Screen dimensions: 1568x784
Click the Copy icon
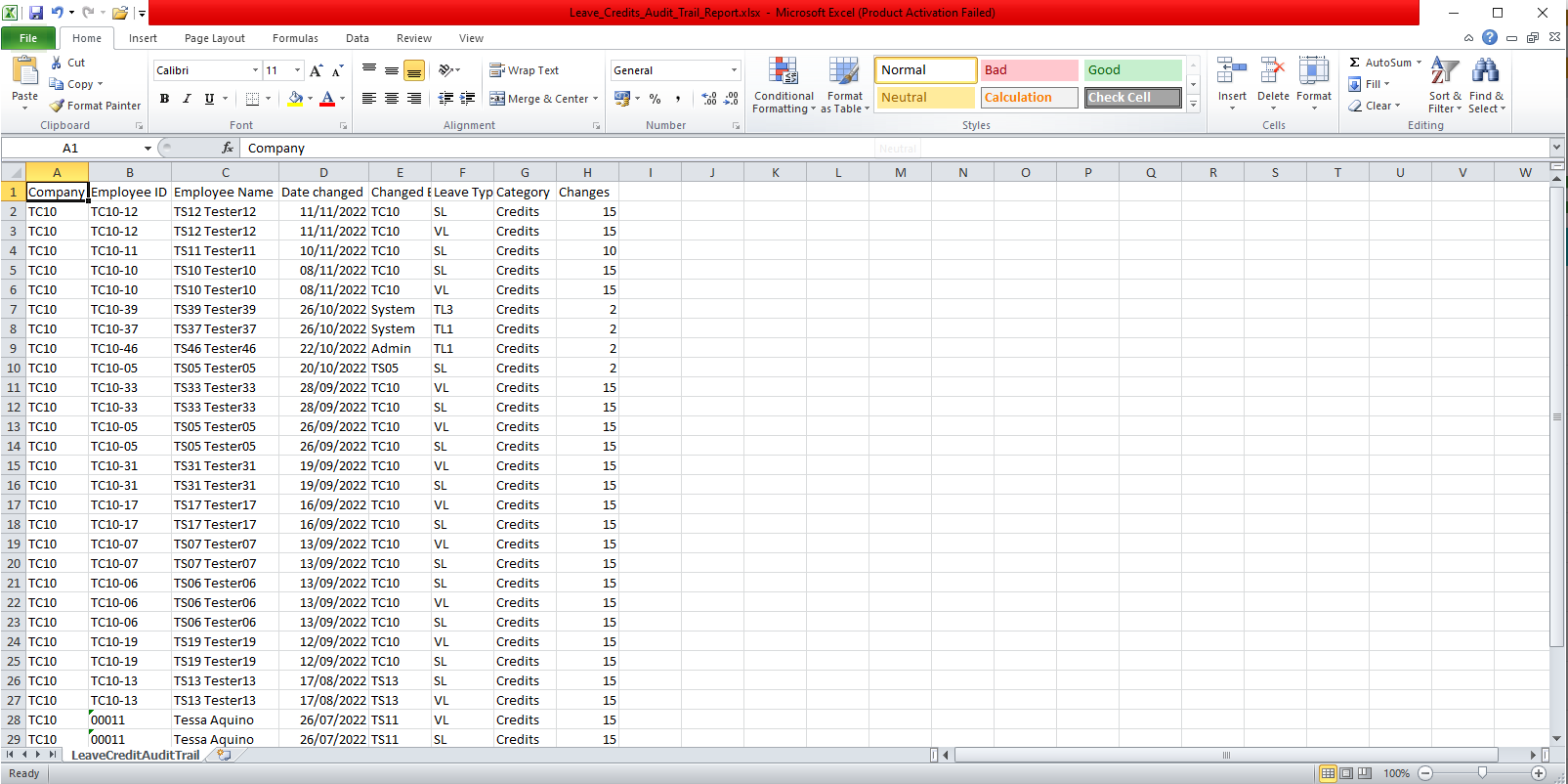(57, 84)
